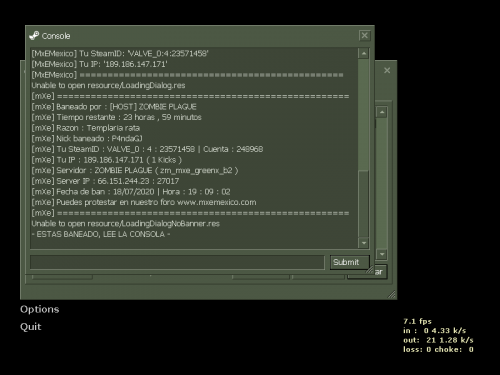Click the partly hidden button ending in 'ar'

tap(380, 272)
